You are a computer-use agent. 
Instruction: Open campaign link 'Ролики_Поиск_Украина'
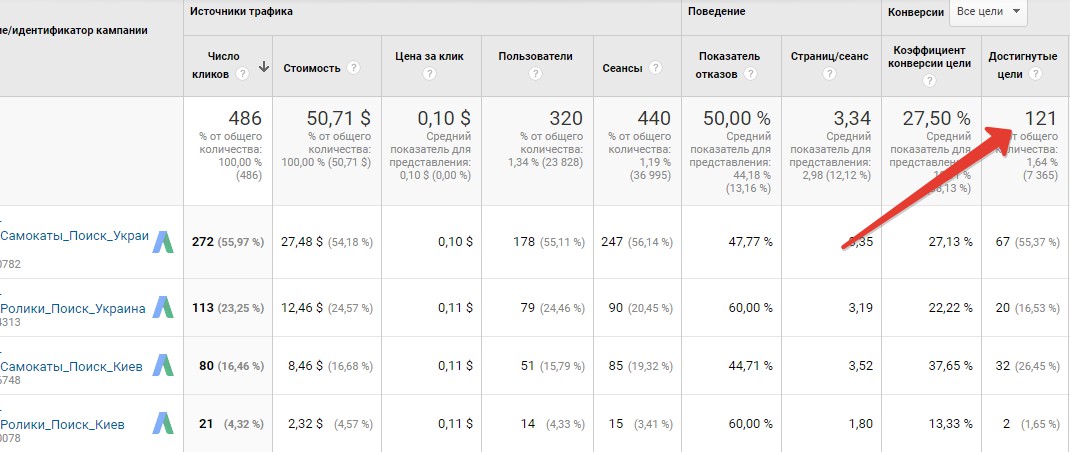pos(72,309)
